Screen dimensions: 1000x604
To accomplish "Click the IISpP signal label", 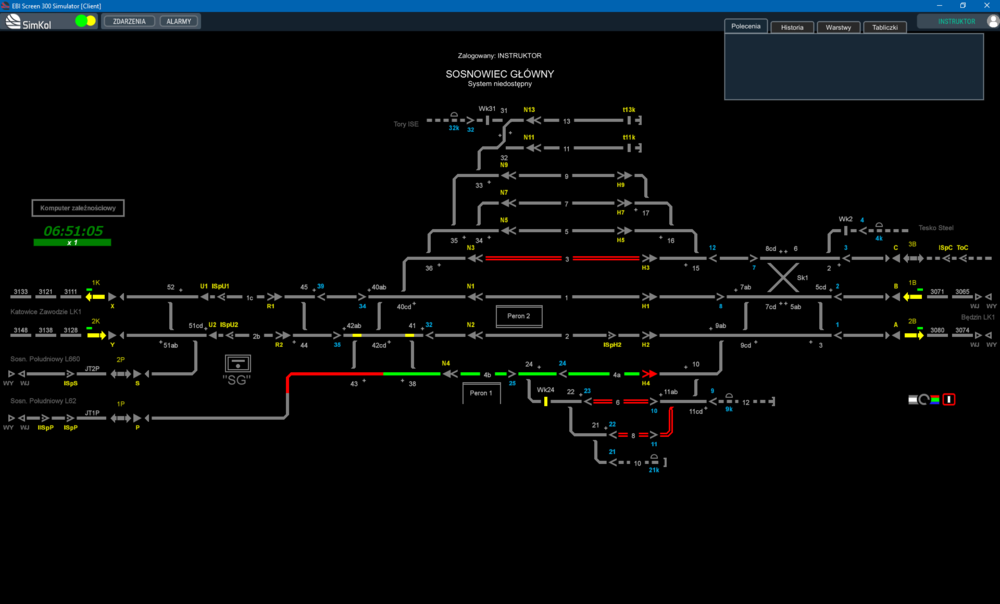I will [x=45, y=428].
